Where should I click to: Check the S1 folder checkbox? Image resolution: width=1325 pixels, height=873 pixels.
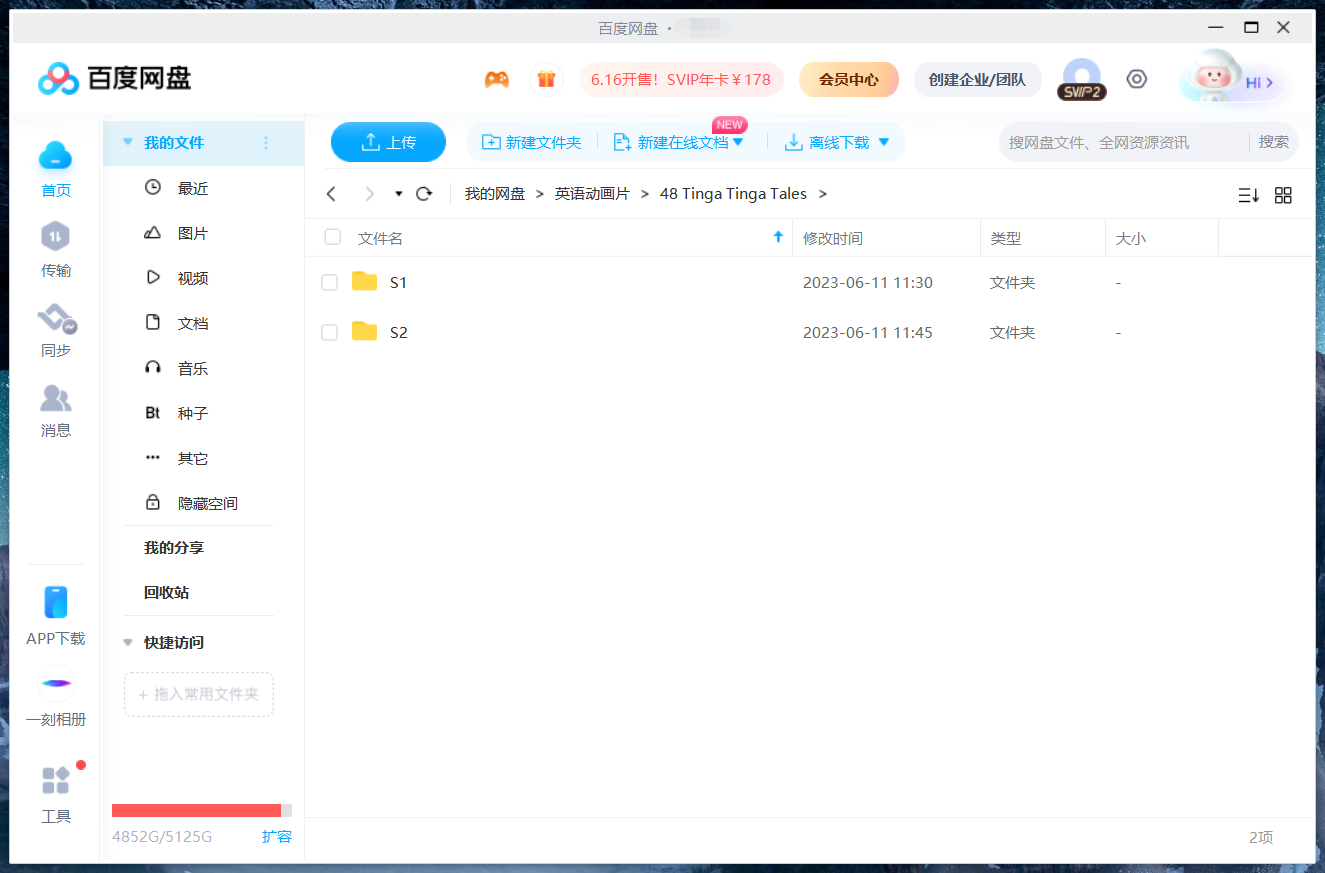point(329,282)
